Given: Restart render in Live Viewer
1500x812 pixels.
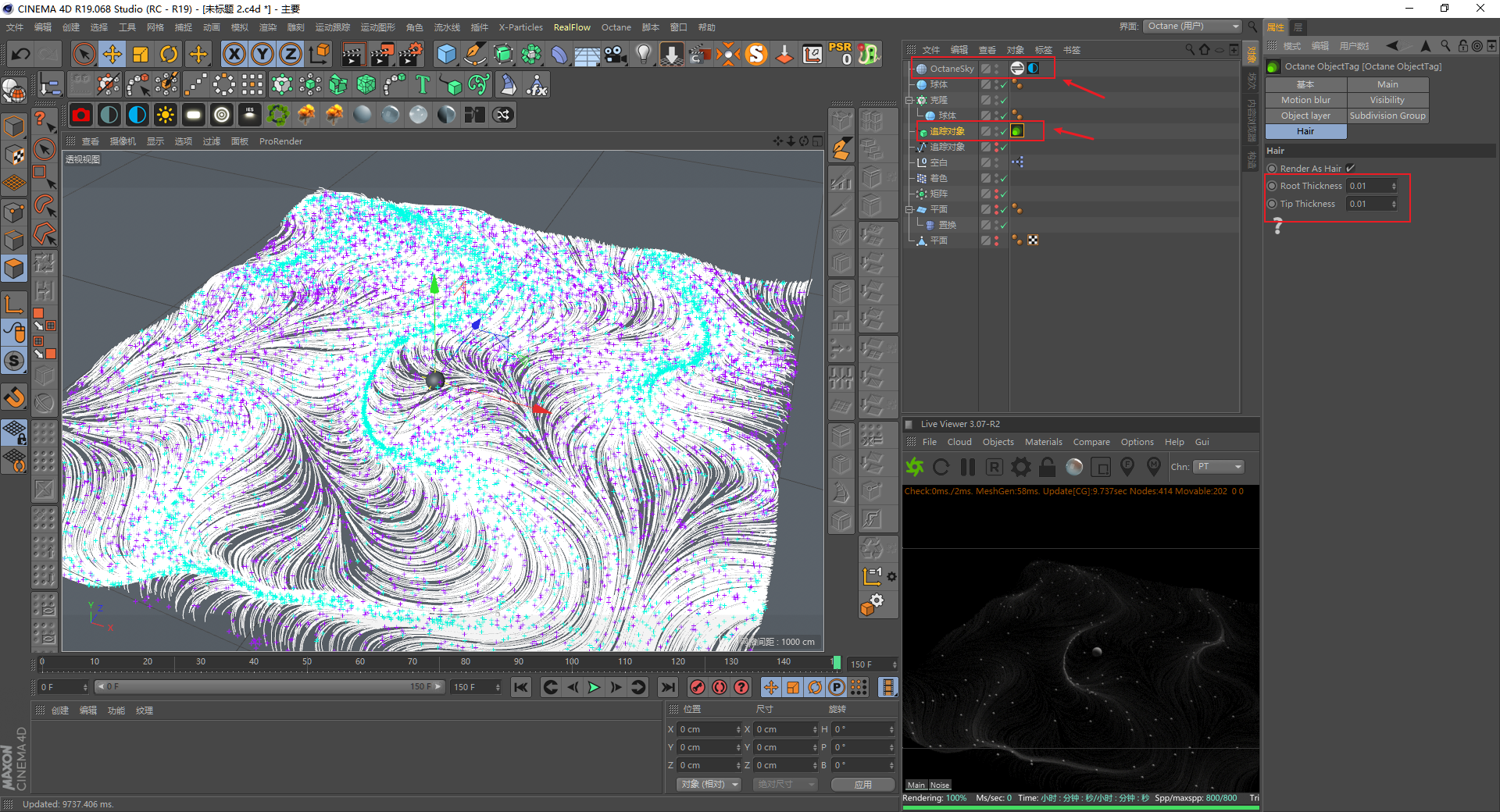Looking at the screenshot, I should pos(941,467).
